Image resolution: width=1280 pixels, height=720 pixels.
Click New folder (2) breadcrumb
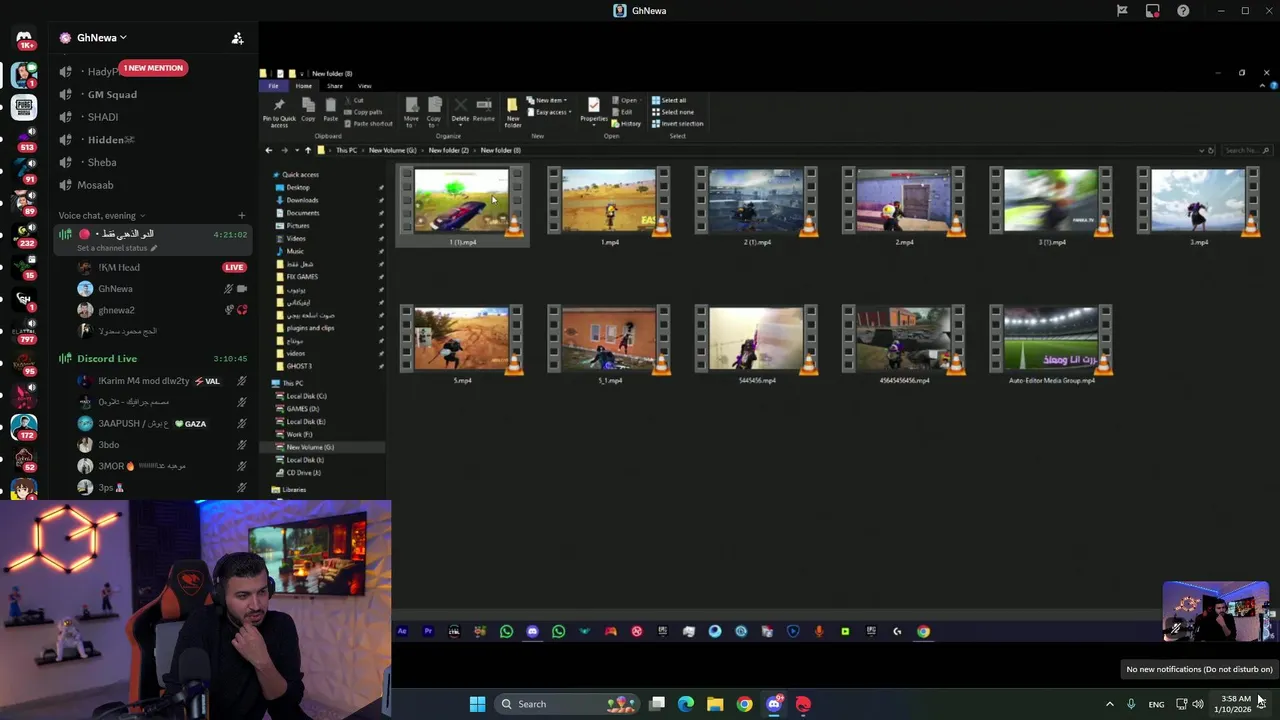tap(448, 150)
